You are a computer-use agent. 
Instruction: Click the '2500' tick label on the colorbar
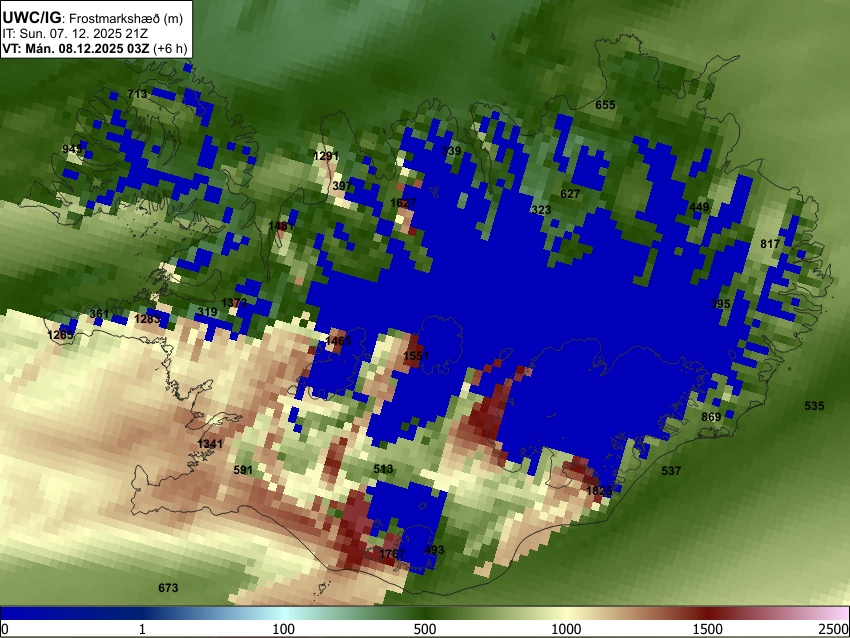coord(834,629)
